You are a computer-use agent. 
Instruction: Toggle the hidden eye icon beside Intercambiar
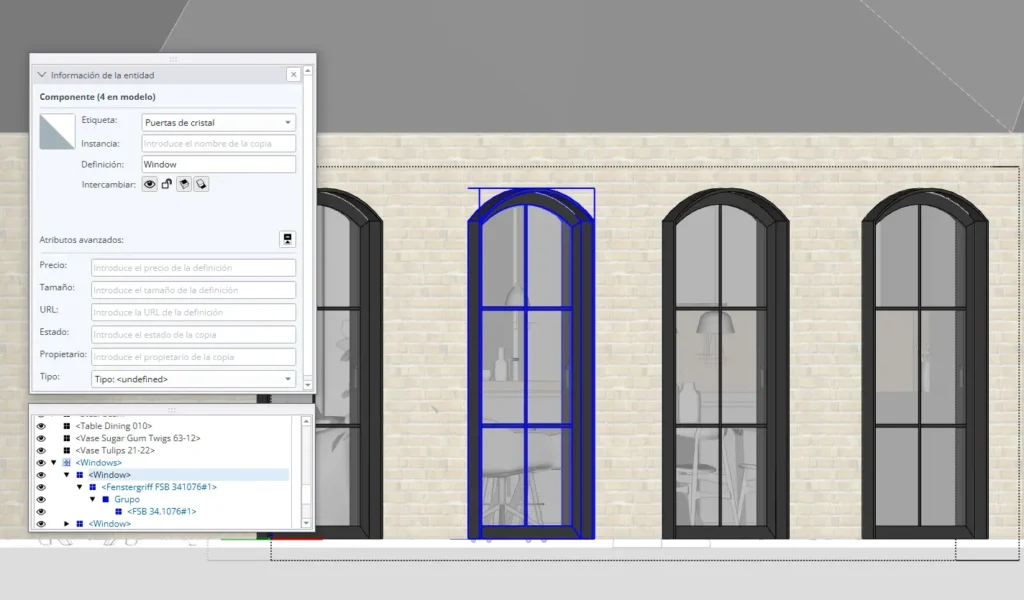[x=150, y=185]
